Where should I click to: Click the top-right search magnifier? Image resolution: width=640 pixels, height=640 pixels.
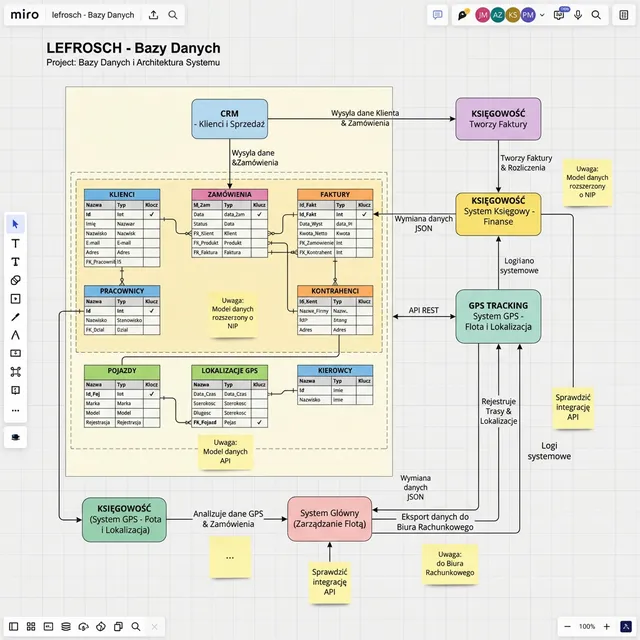point(596,15)
